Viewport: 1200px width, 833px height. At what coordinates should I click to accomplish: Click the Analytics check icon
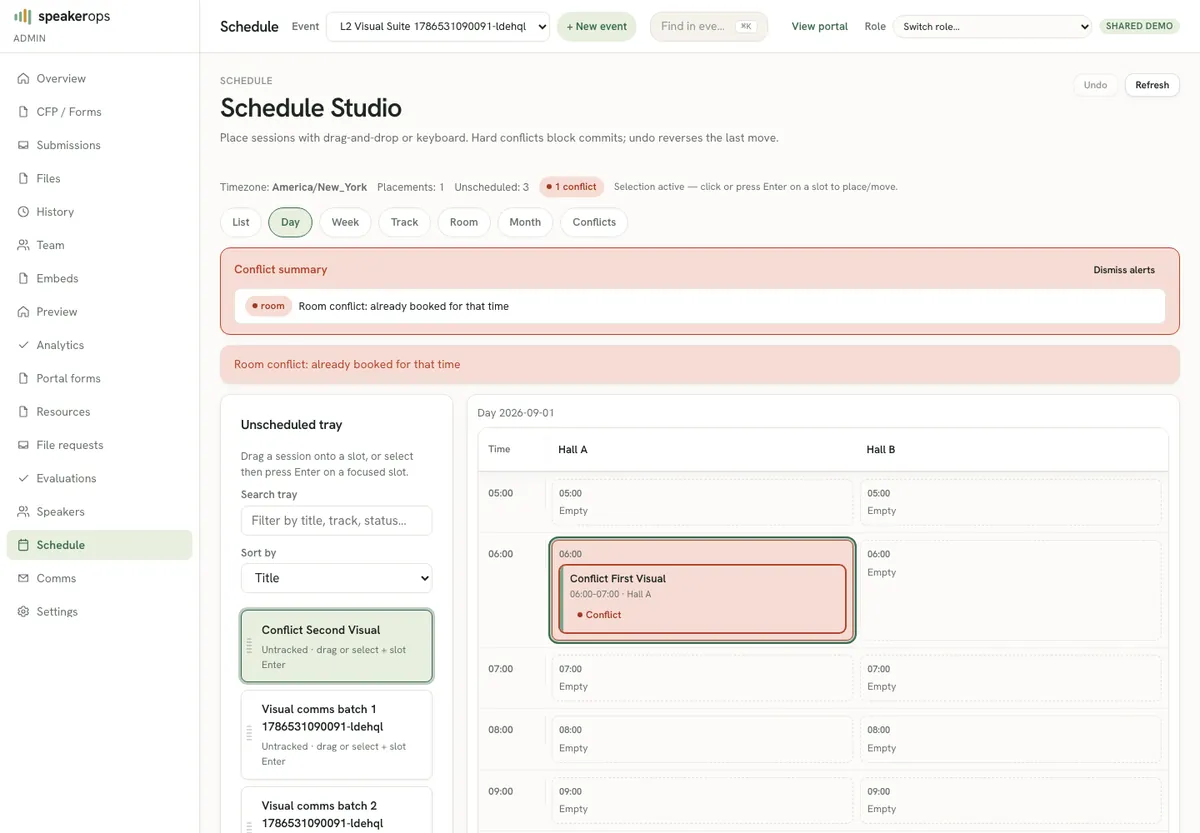click(24, 345)
